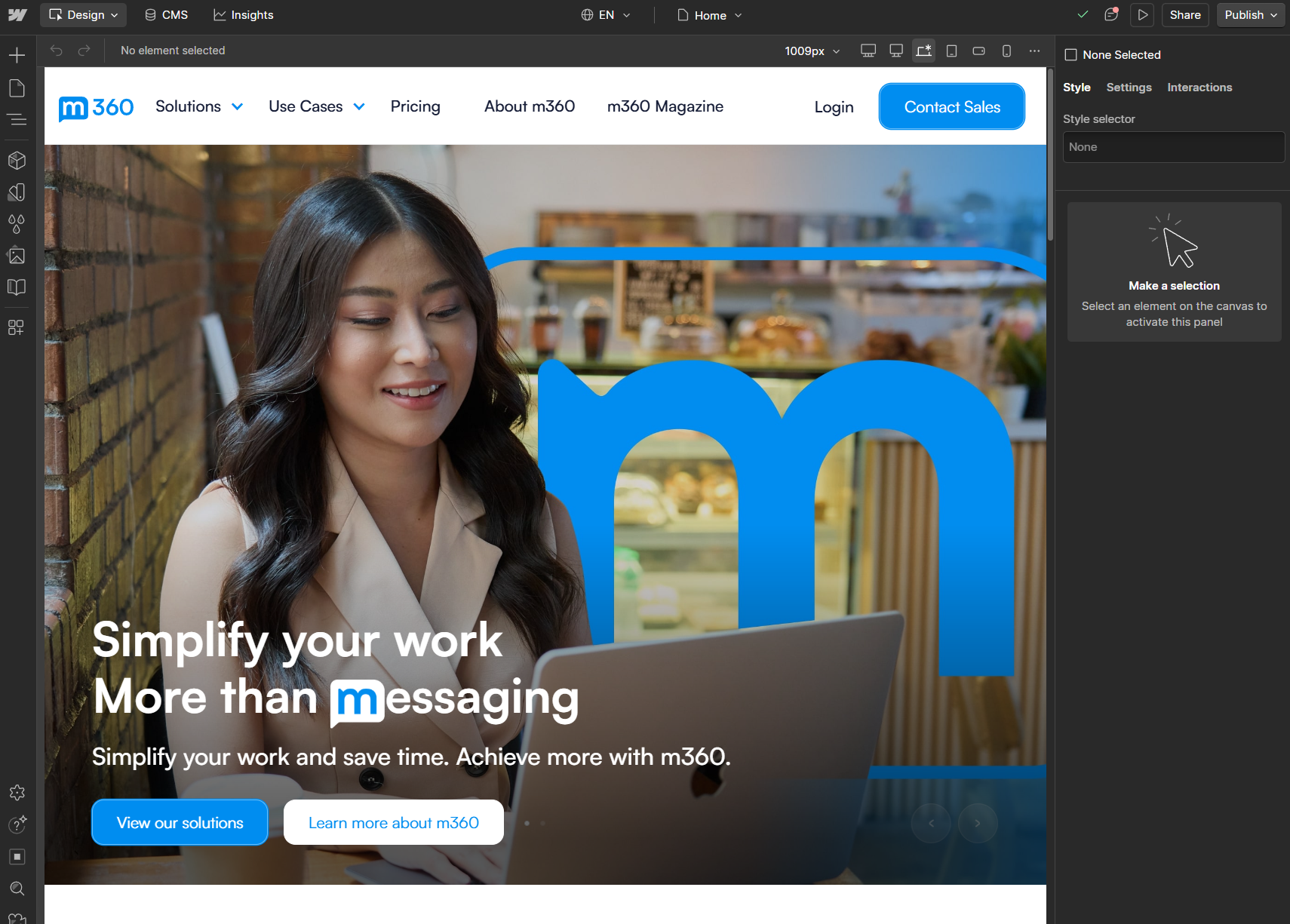Open the Assets image icon
The height and width of the screenshot is (924, 1290).
tap(17, 256)
